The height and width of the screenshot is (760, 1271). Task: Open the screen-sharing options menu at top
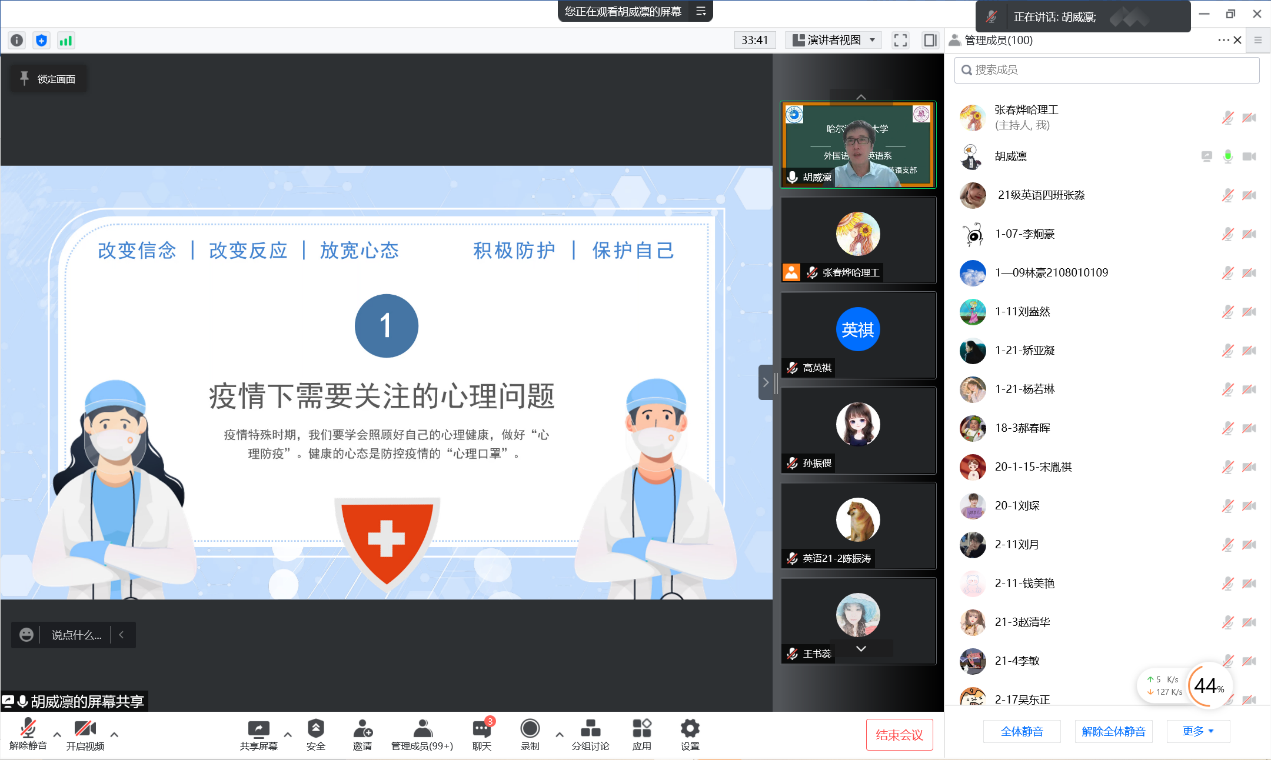click(x=701, y=11)
